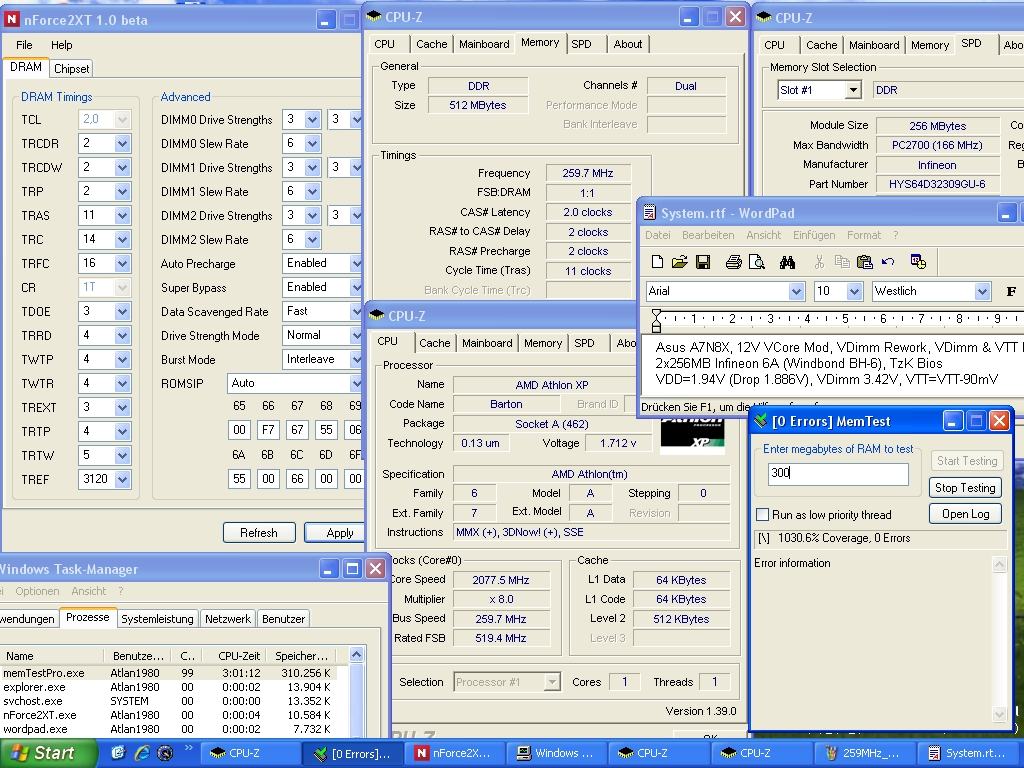The image size is (1024, 768).
Task: Click Print icon in WordPad toolbar
Action: point(733,262)
